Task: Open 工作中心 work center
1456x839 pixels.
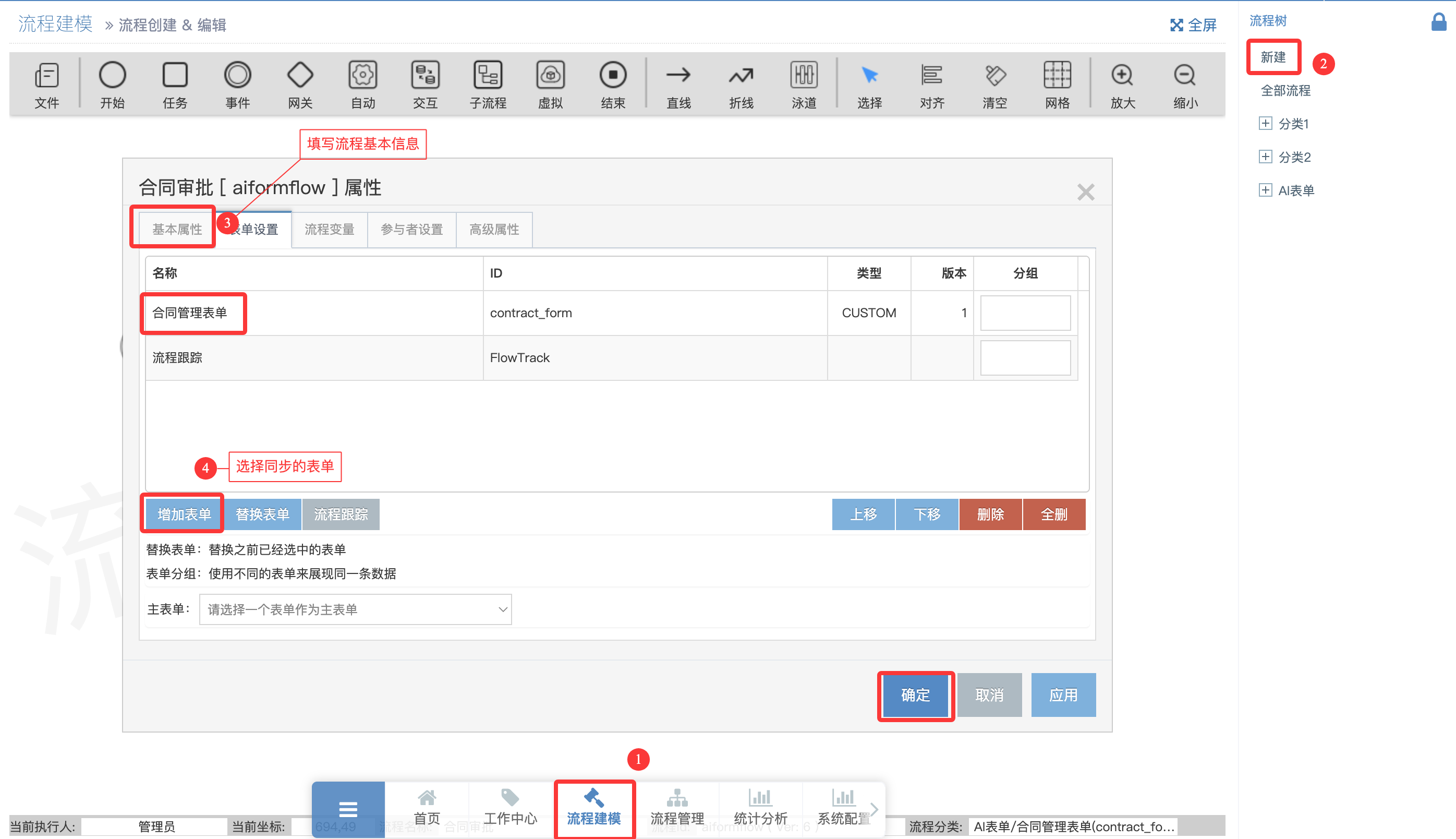Action: point(511,807)
